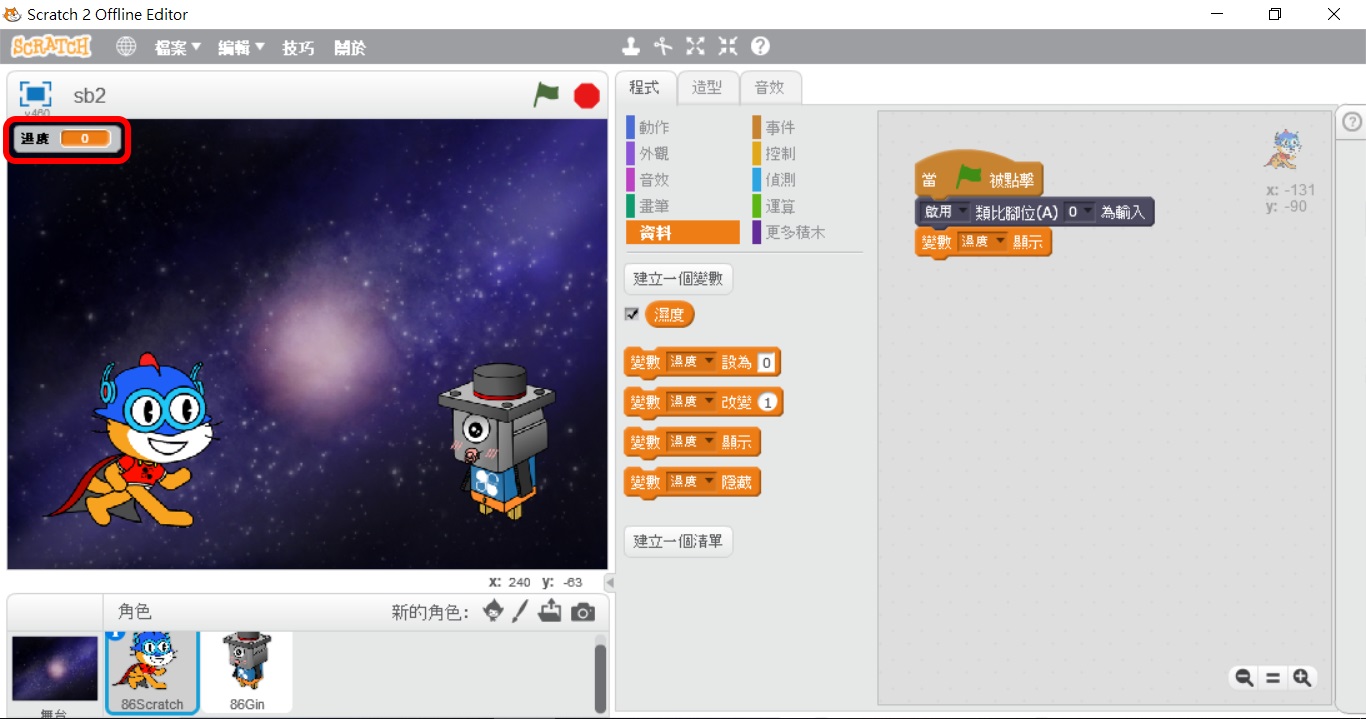Open the 編輯 menu

click(x=241, y=47)
